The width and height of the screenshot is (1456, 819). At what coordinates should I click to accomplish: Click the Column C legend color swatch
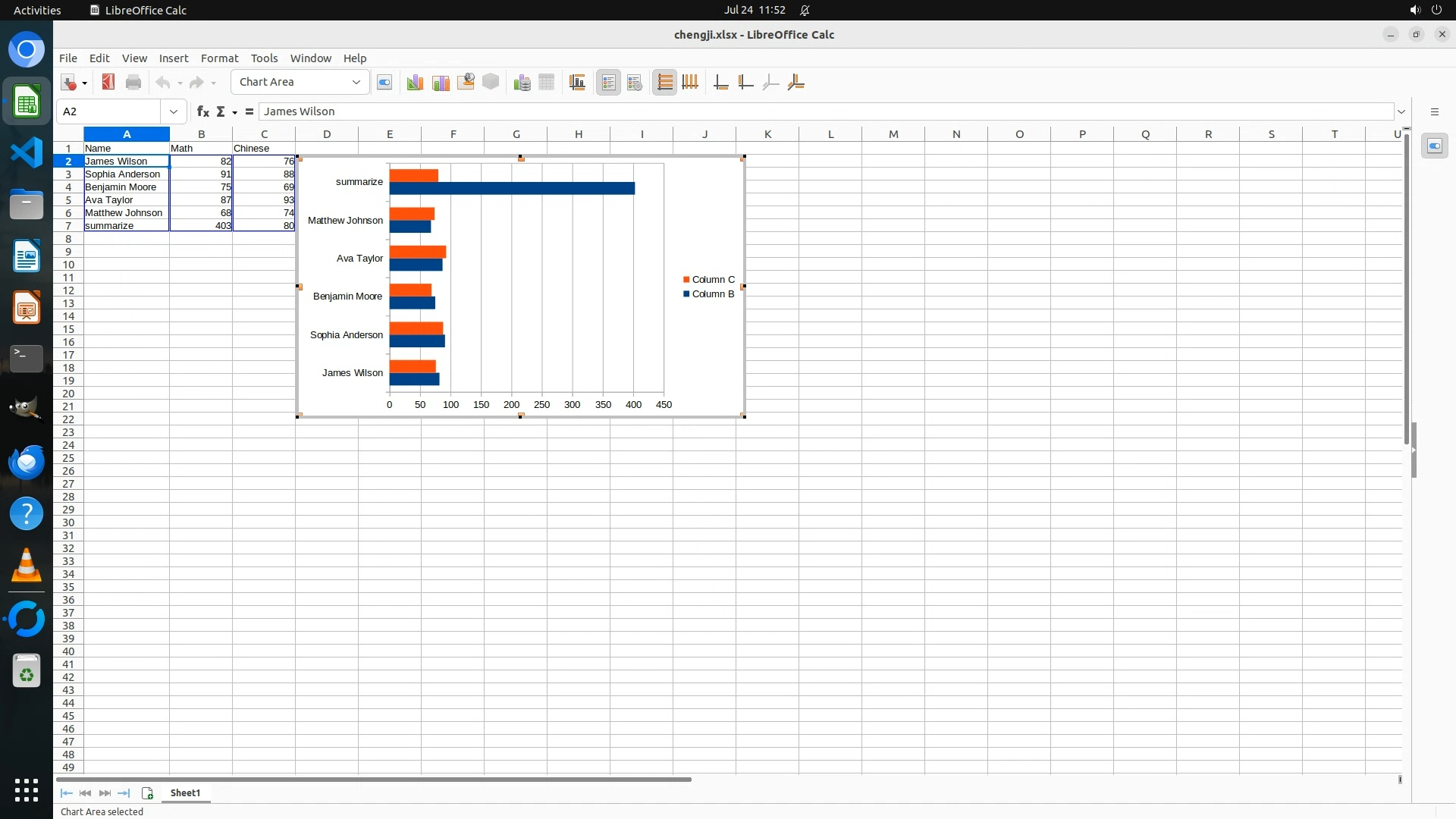[686, 280]
